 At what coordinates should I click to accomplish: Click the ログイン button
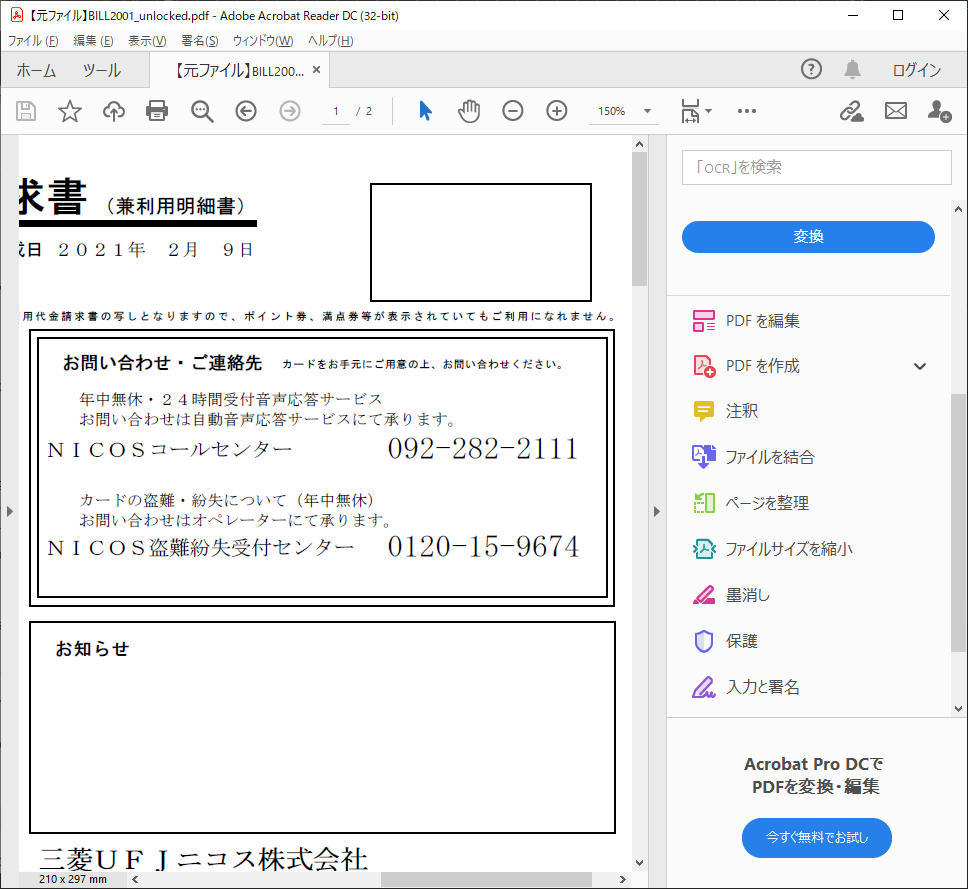917,70
